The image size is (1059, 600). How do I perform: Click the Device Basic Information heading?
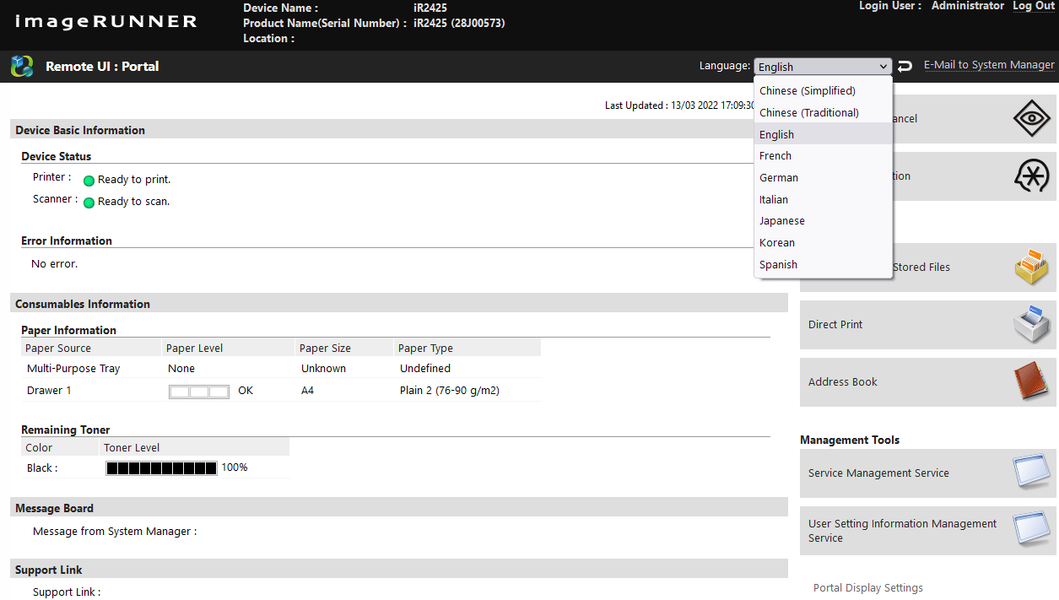[80, 130]
